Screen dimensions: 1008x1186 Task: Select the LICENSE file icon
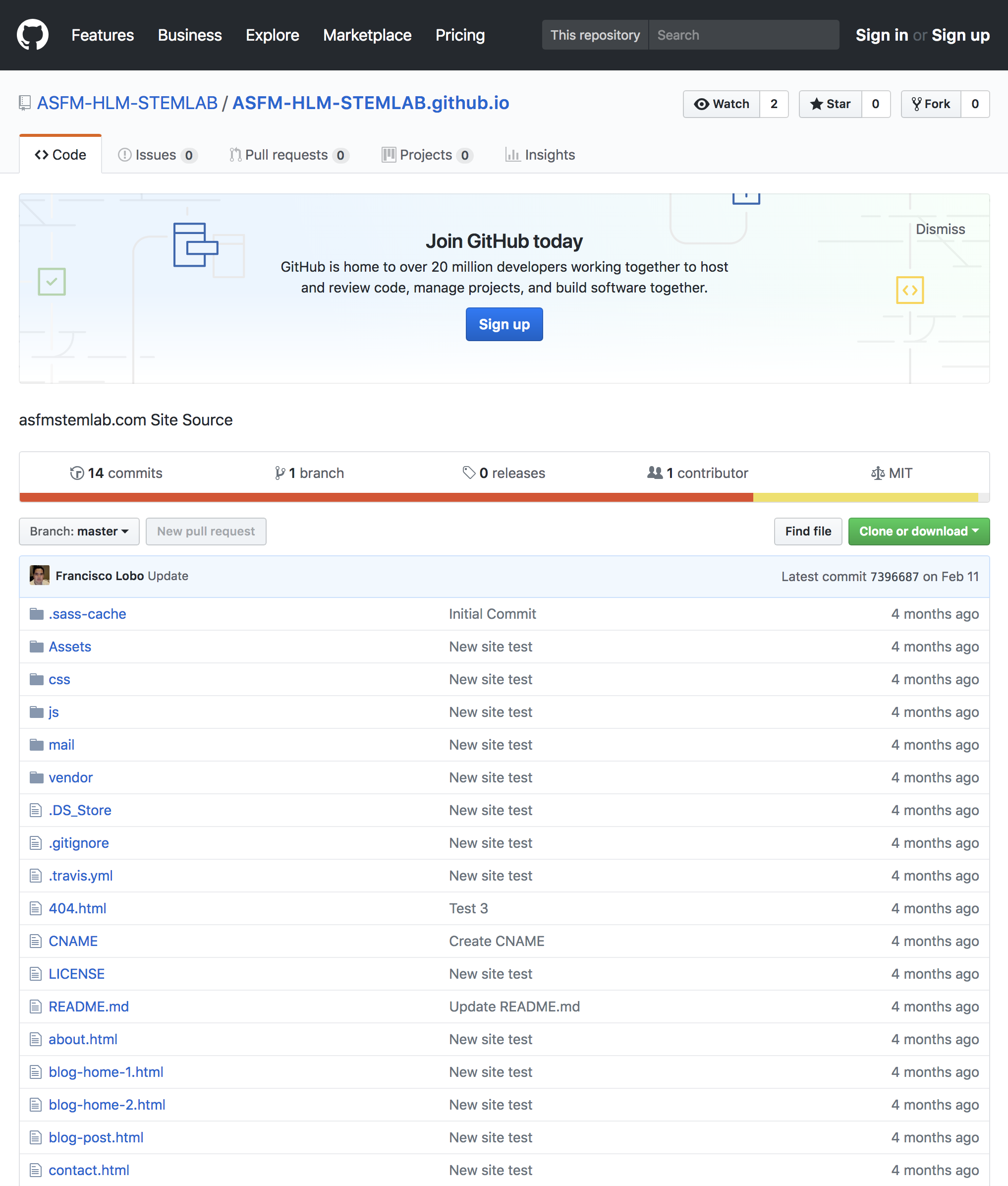click(36, 974)
